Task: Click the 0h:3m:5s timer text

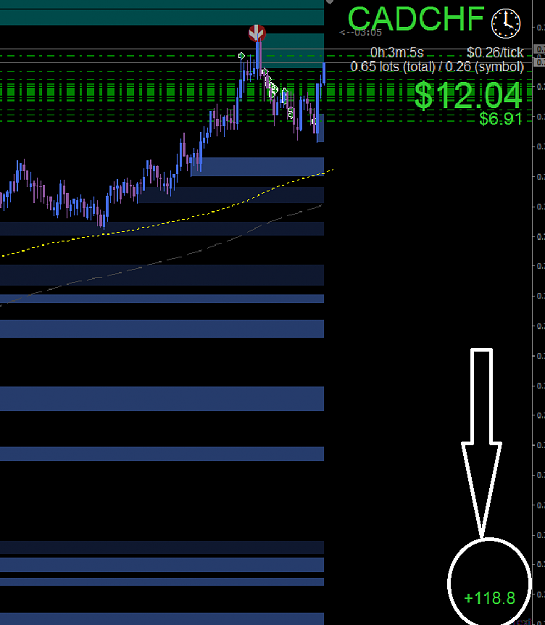Action: pos(397,52)
